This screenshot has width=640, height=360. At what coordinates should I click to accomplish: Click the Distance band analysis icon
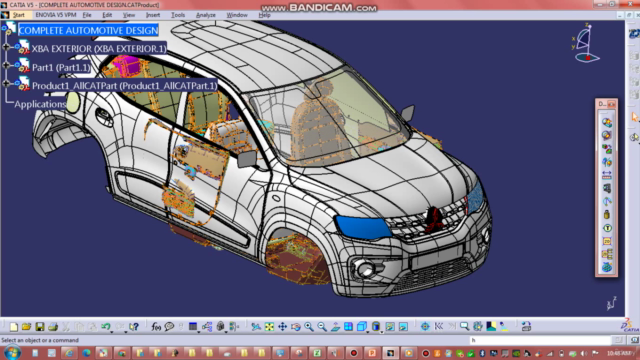[607, 149]
